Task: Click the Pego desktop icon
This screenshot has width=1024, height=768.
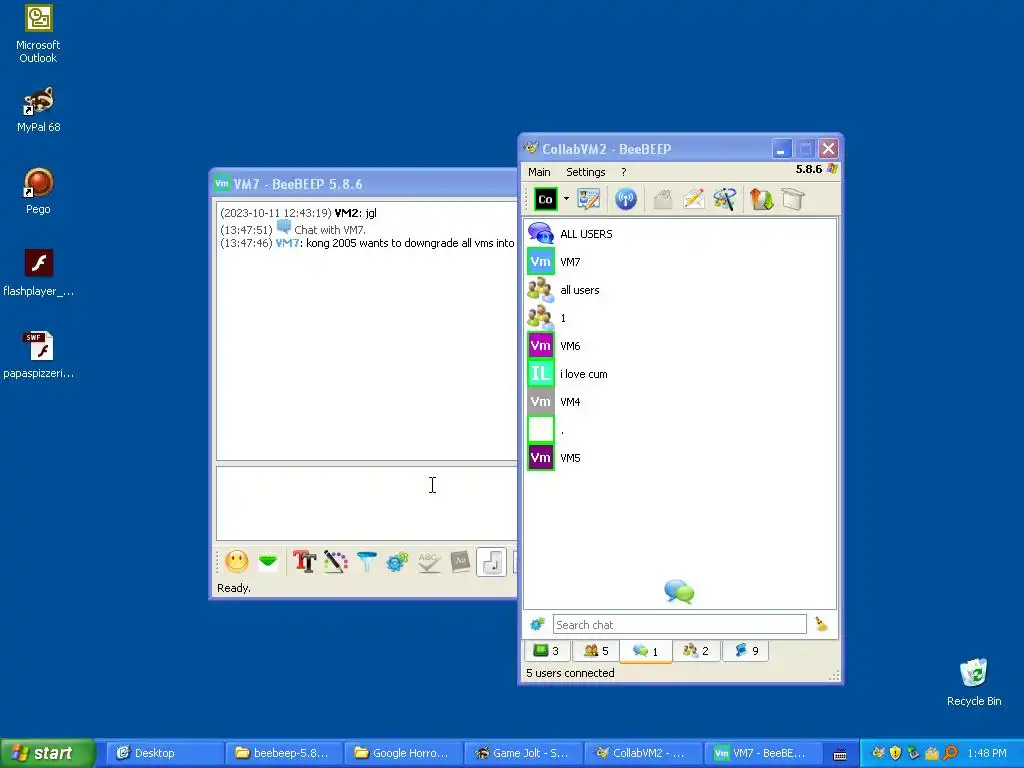Action: point(38,191)
